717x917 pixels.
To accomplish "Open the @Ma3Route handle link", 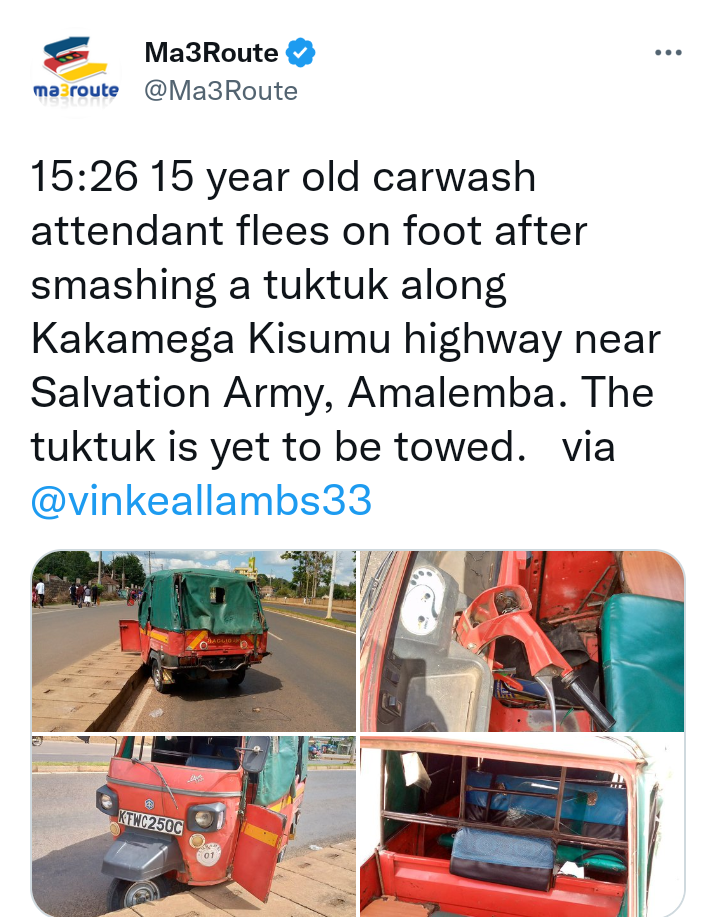I will coord(221,91).
